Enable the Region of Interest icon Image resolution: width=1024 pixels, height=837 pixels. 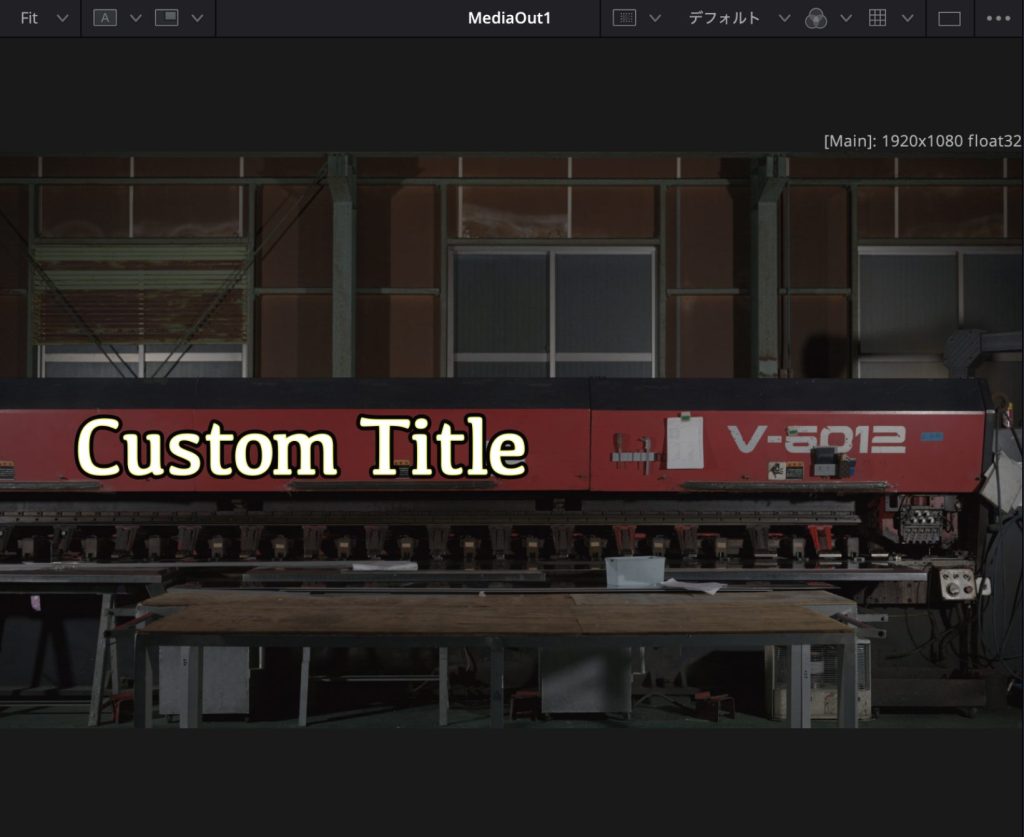[x=624, y=18]
